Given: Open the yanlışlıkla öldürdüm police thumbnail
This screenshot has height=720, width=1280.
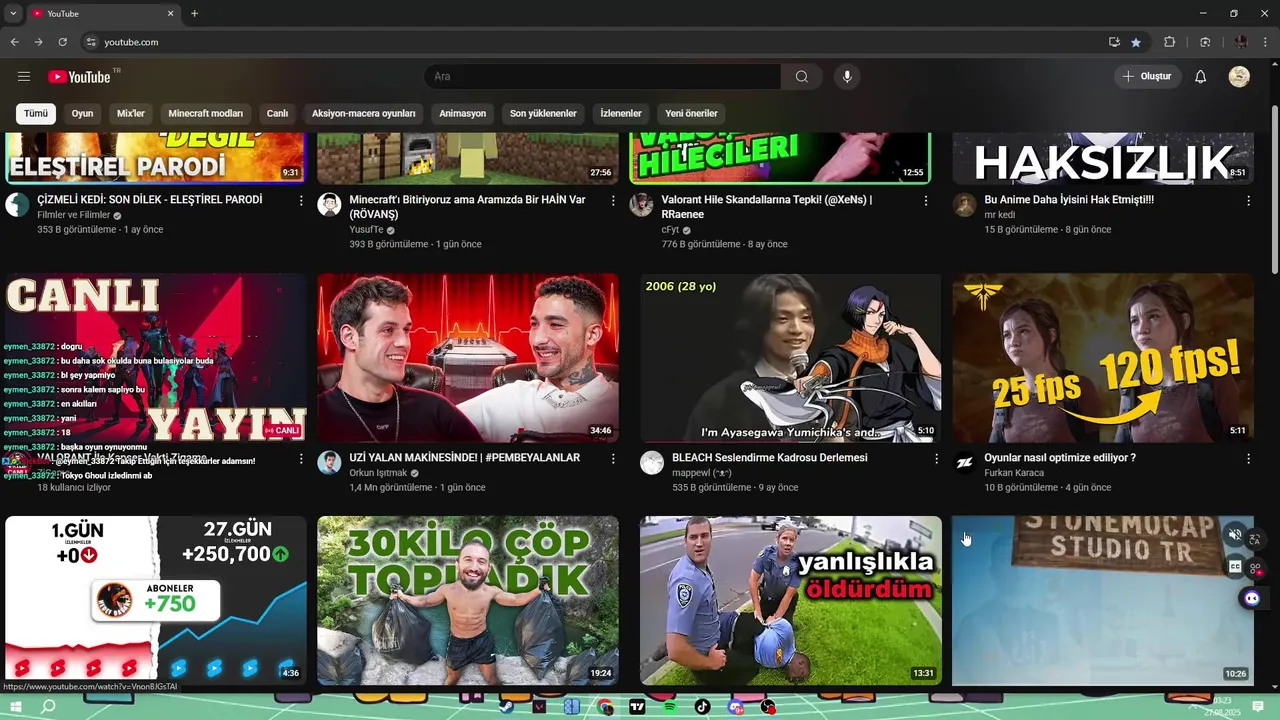Looking at the screenshot, I should [791, 600].
